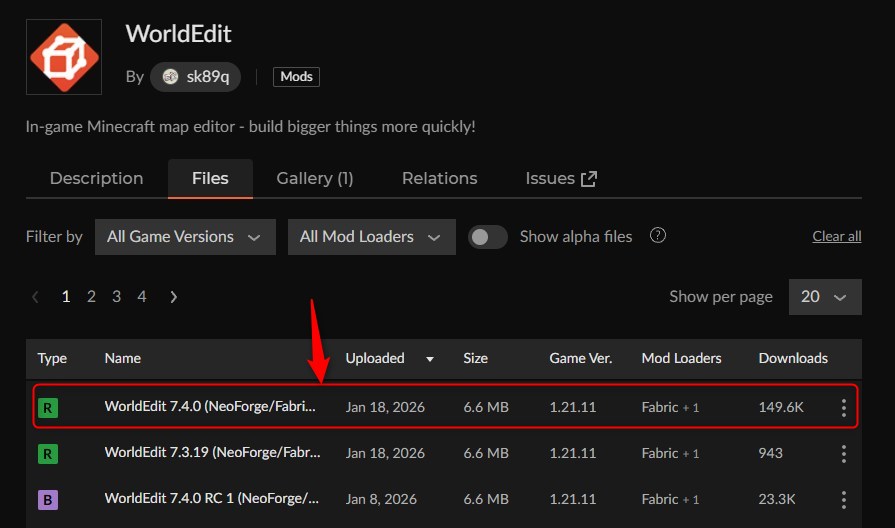This screenshot has height=528, width=895.
Task: Open the Relations tab
Action: 439,178
